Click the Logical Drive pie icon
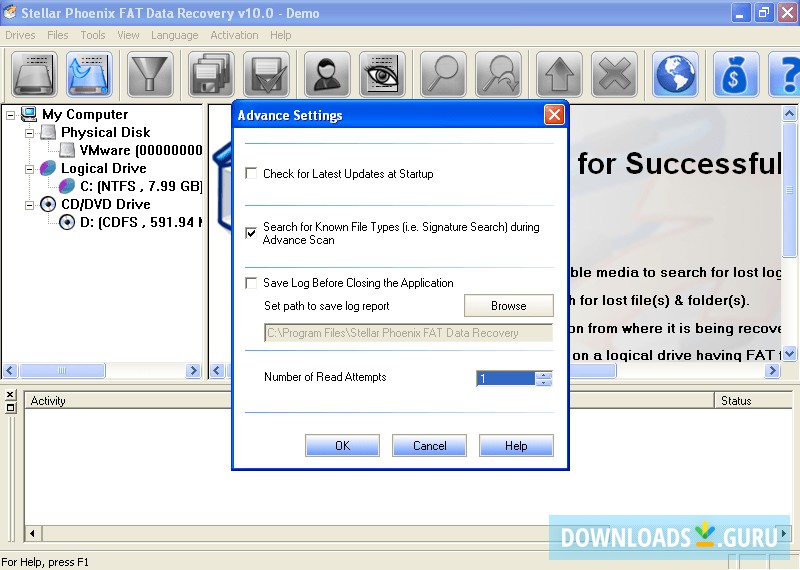 point(48,168)
